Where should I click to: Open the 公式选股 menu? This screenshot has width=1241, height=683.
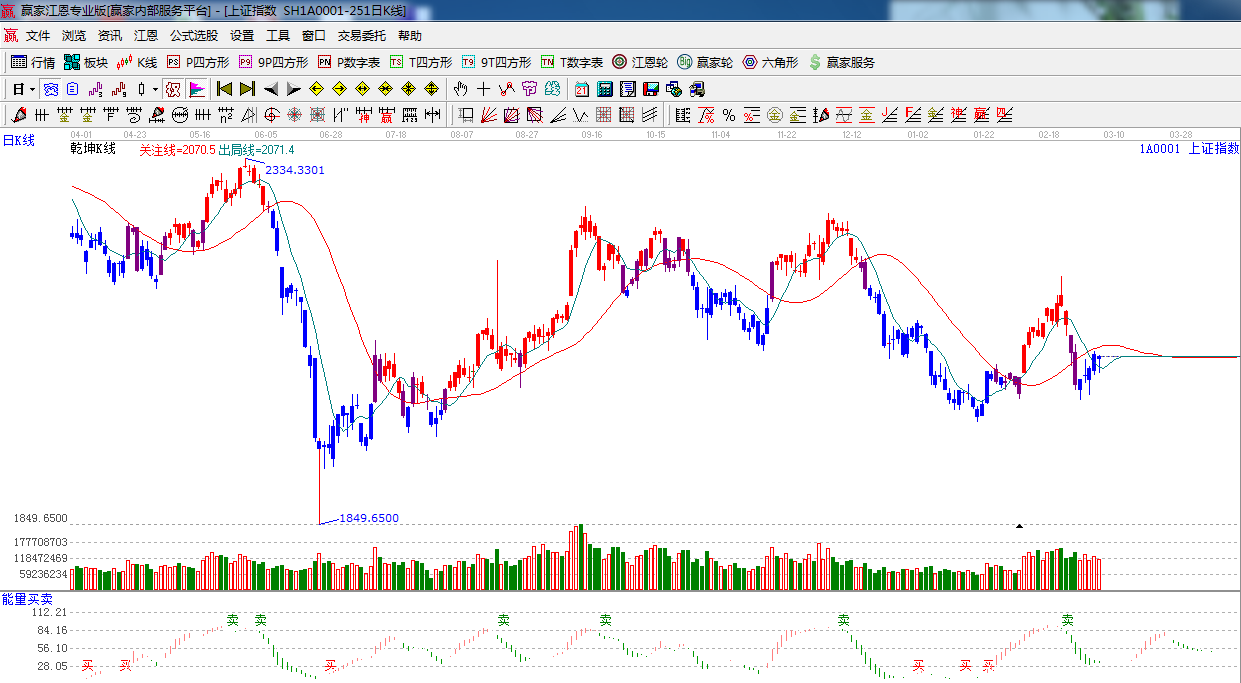pos(193,36)
